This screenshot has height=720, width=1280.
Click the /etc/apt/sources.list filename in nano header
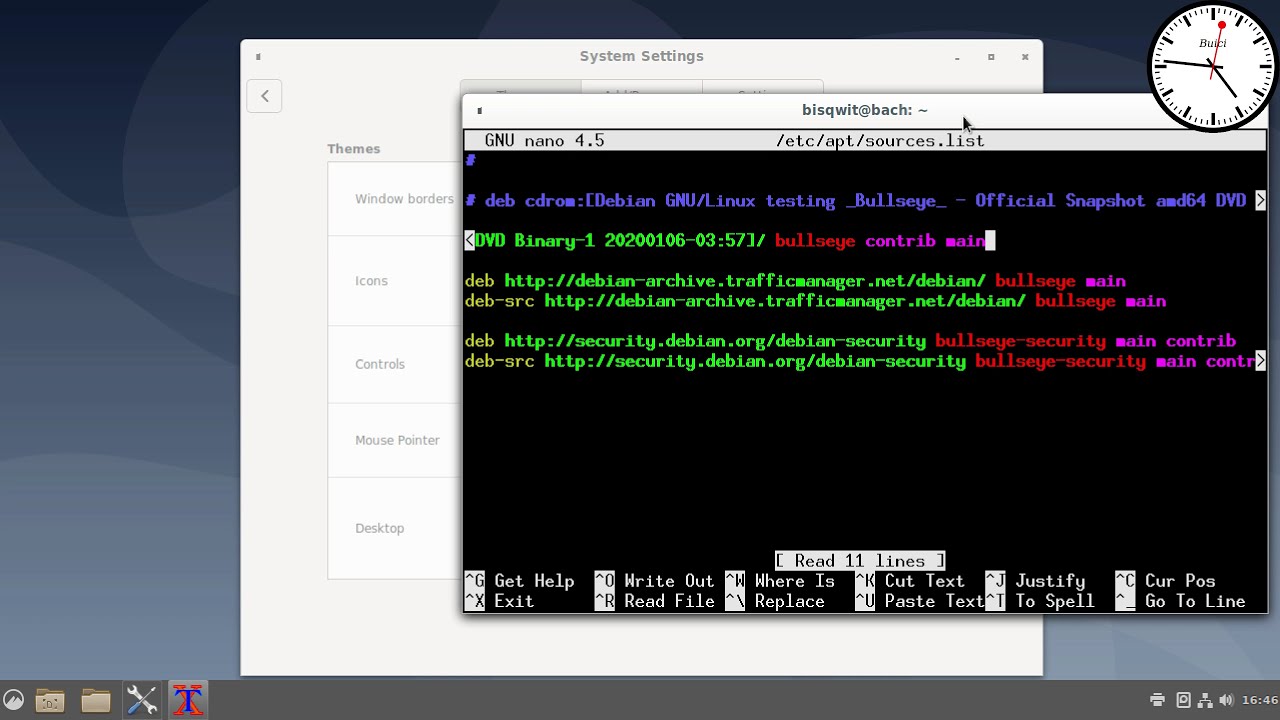click(880, 141)
